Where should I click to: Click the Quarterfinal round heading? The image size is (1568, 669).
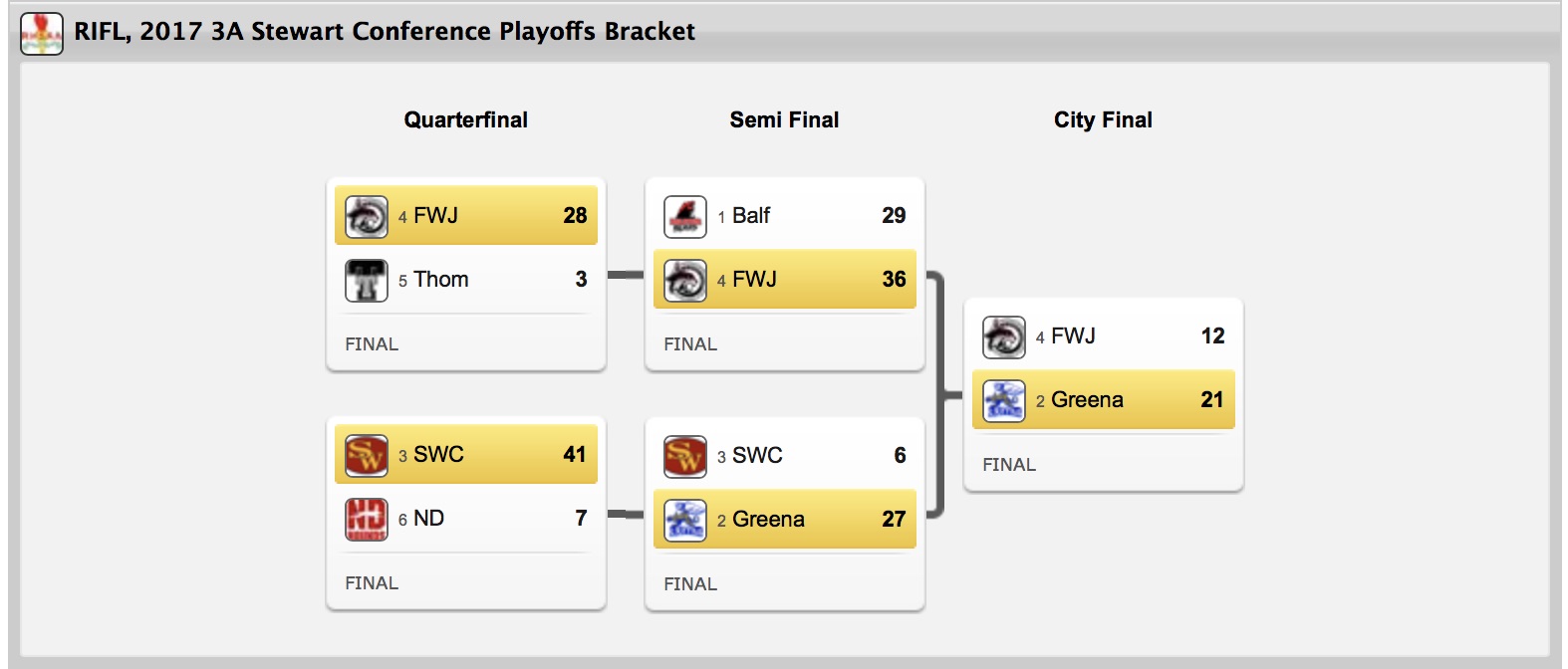tap(465, 120)
